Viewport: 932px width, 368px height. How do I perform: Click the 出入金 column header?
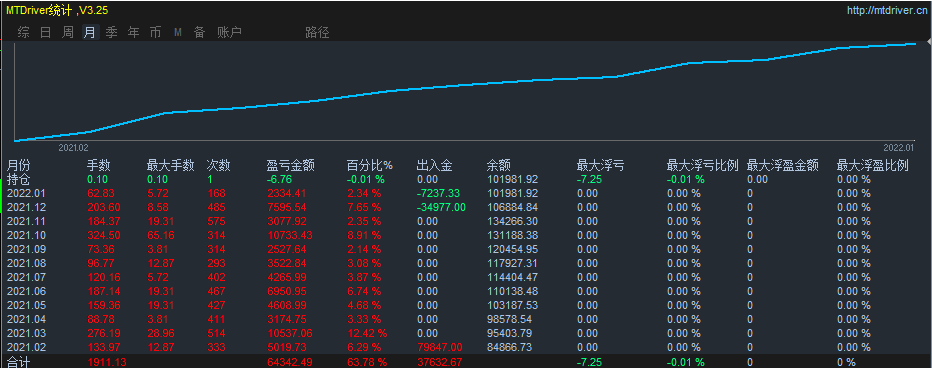(434, 166)
